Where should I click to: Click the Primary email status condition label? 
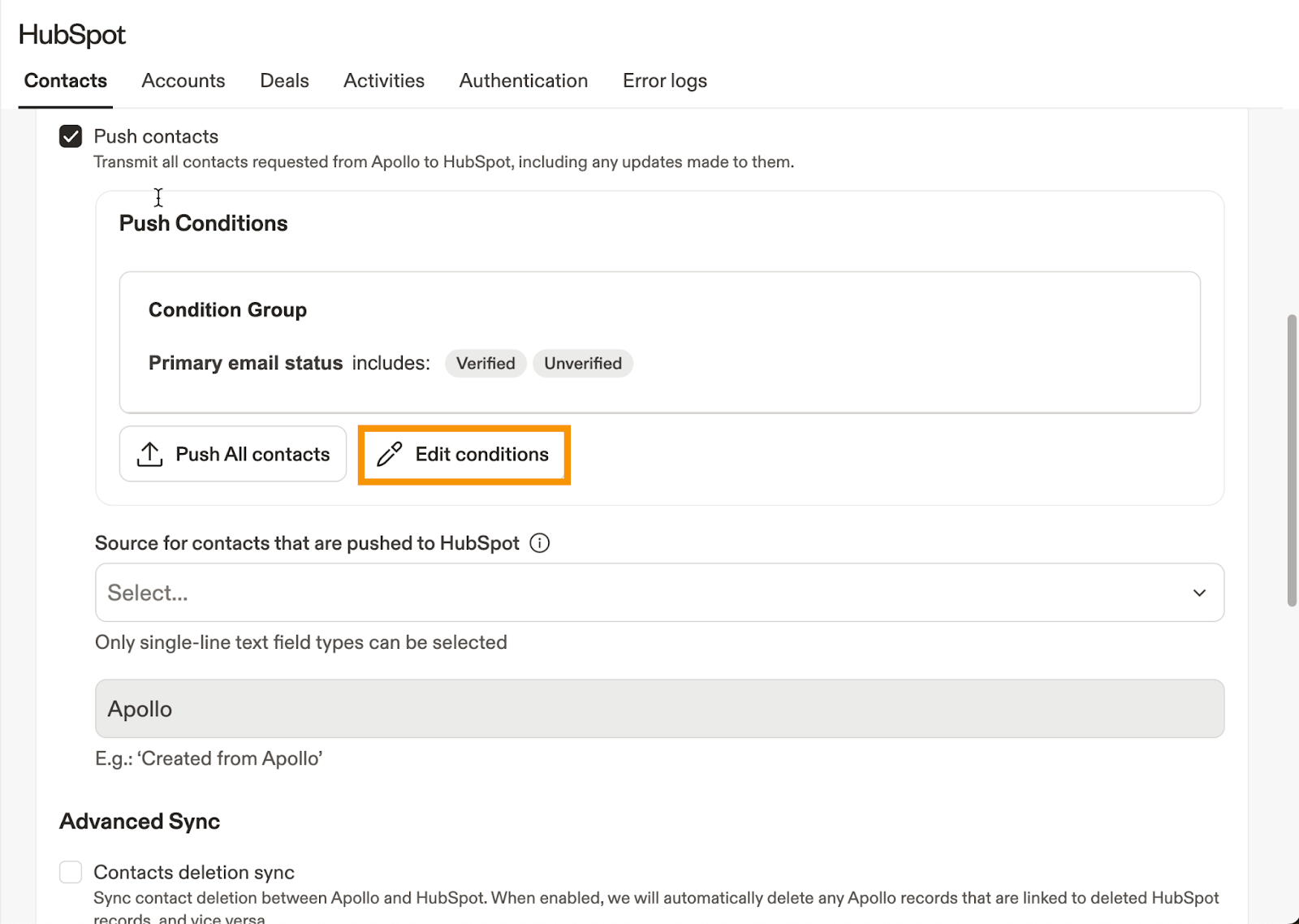pos(245,363)
